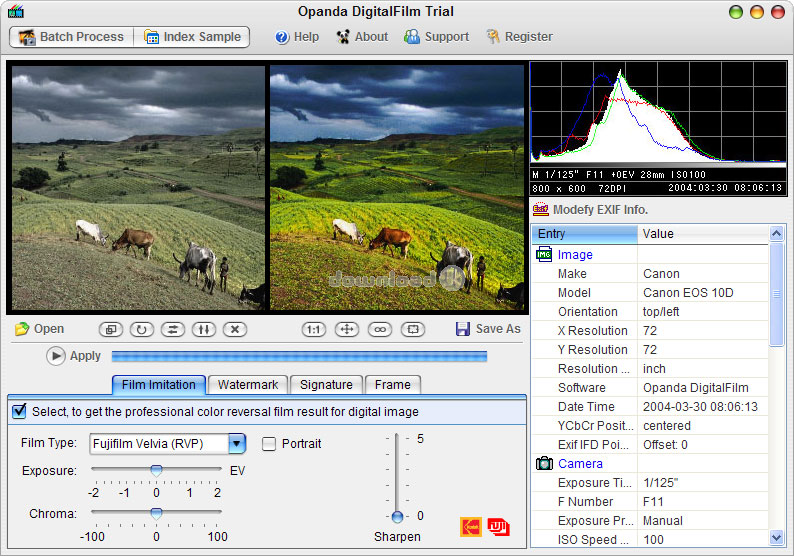794x556 pixels.
Task: Click the processed image preview on right
Action: pos(396,187)
